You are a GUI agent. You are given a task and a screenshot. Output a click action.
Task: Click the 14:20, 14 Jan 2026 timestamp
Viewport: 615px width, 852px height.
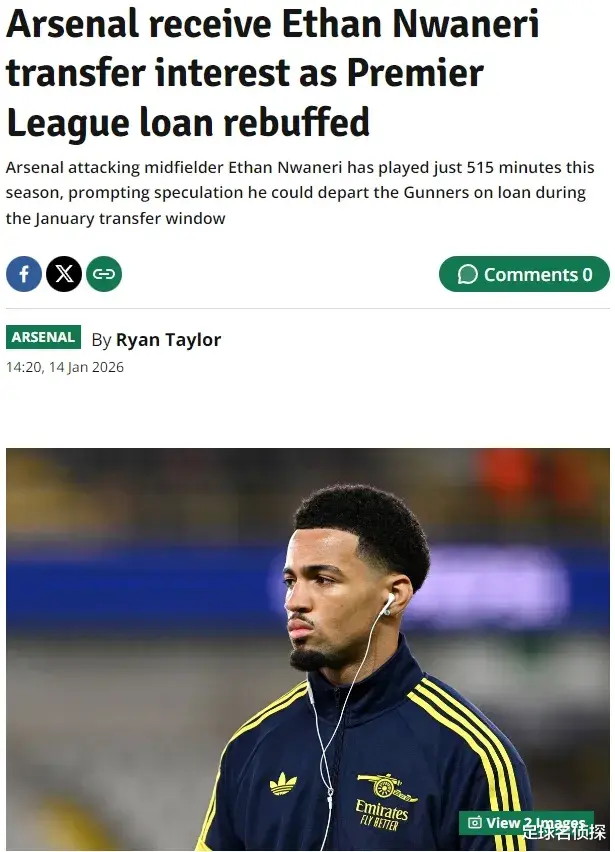(x=65, y=367)
